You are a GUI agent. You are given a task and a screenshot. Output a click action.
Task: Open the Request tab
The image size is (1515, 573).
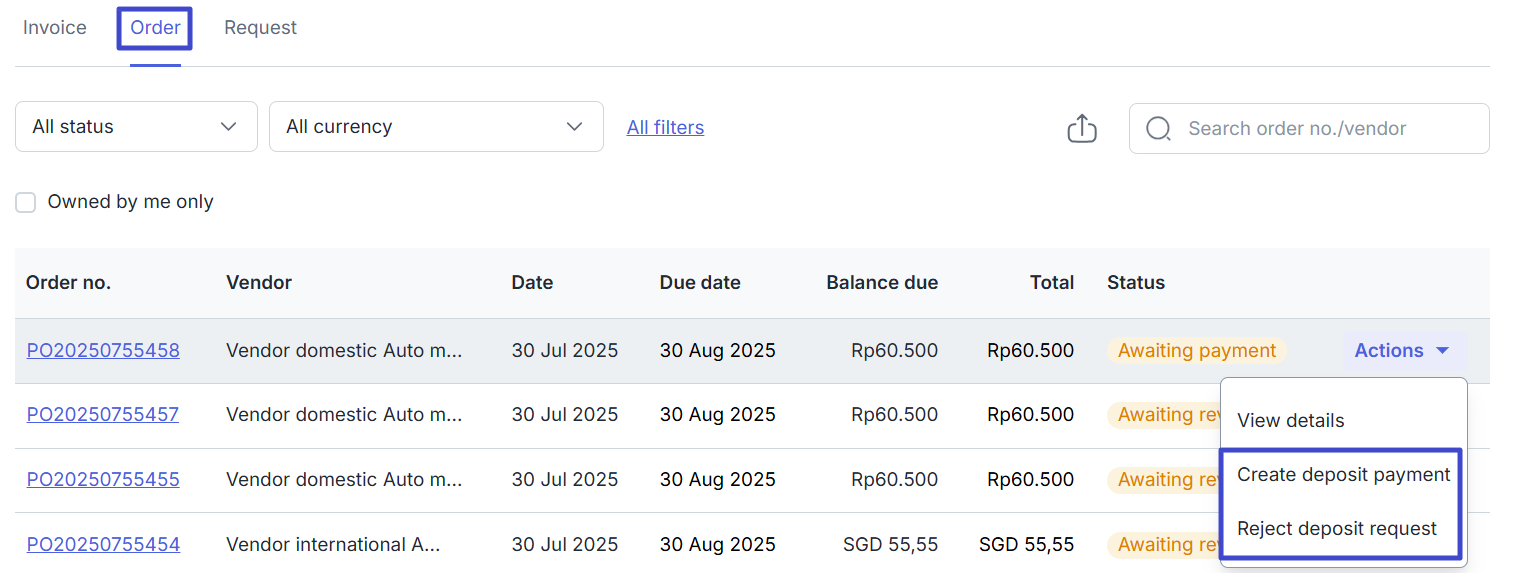point(260,28)
